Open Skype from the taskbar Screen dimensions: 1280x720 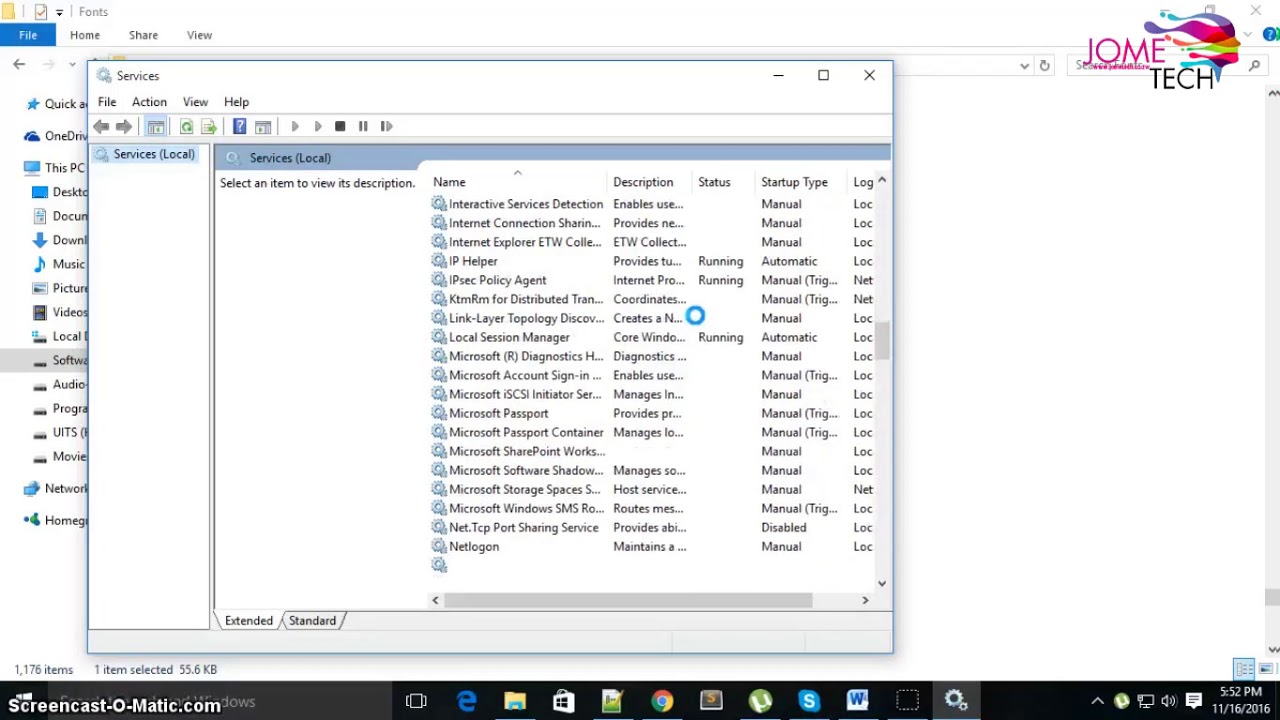(809, 701)
